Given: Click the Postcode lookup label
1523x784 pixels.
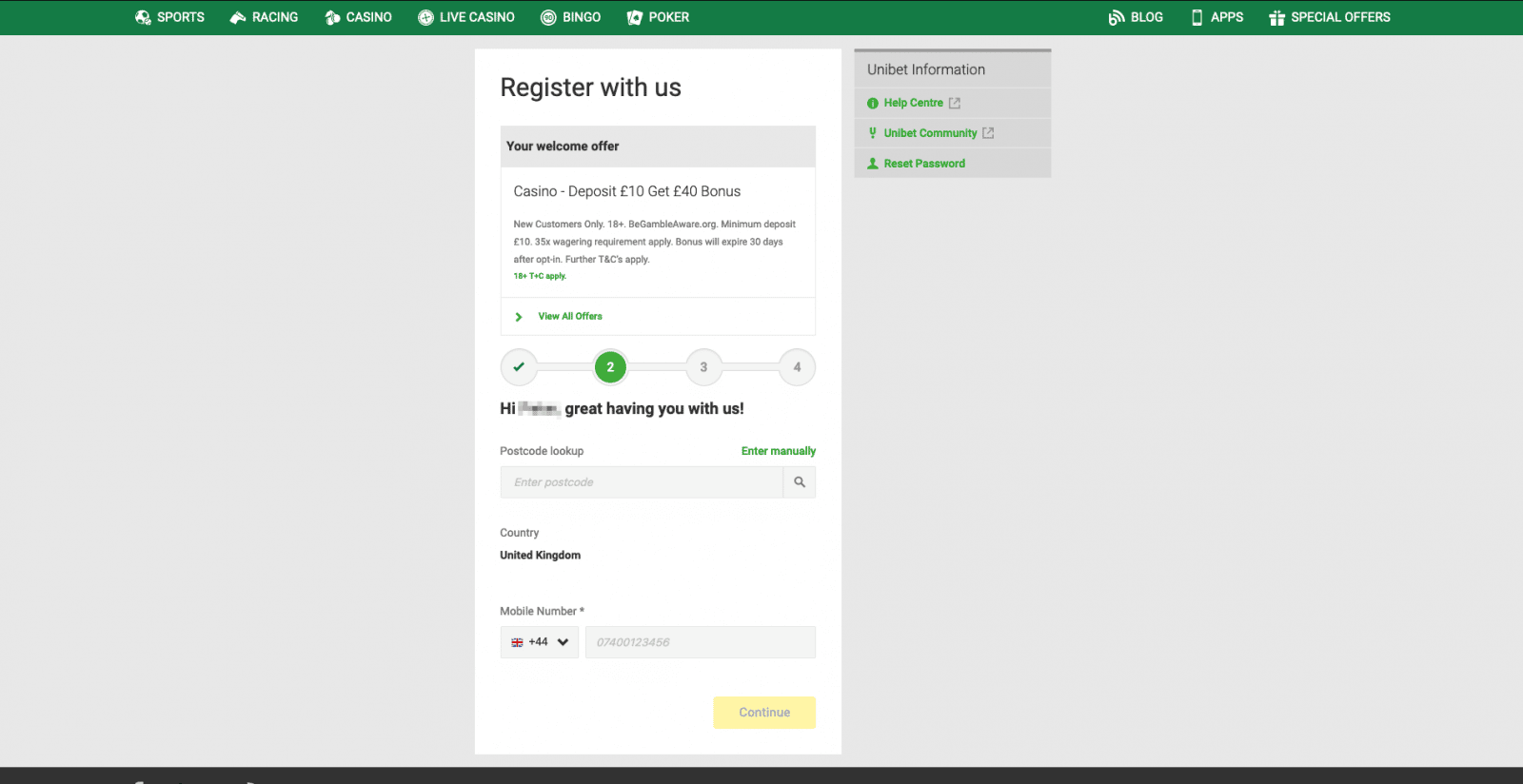Looking at the screenshot, I should click(x=542, y=451).
